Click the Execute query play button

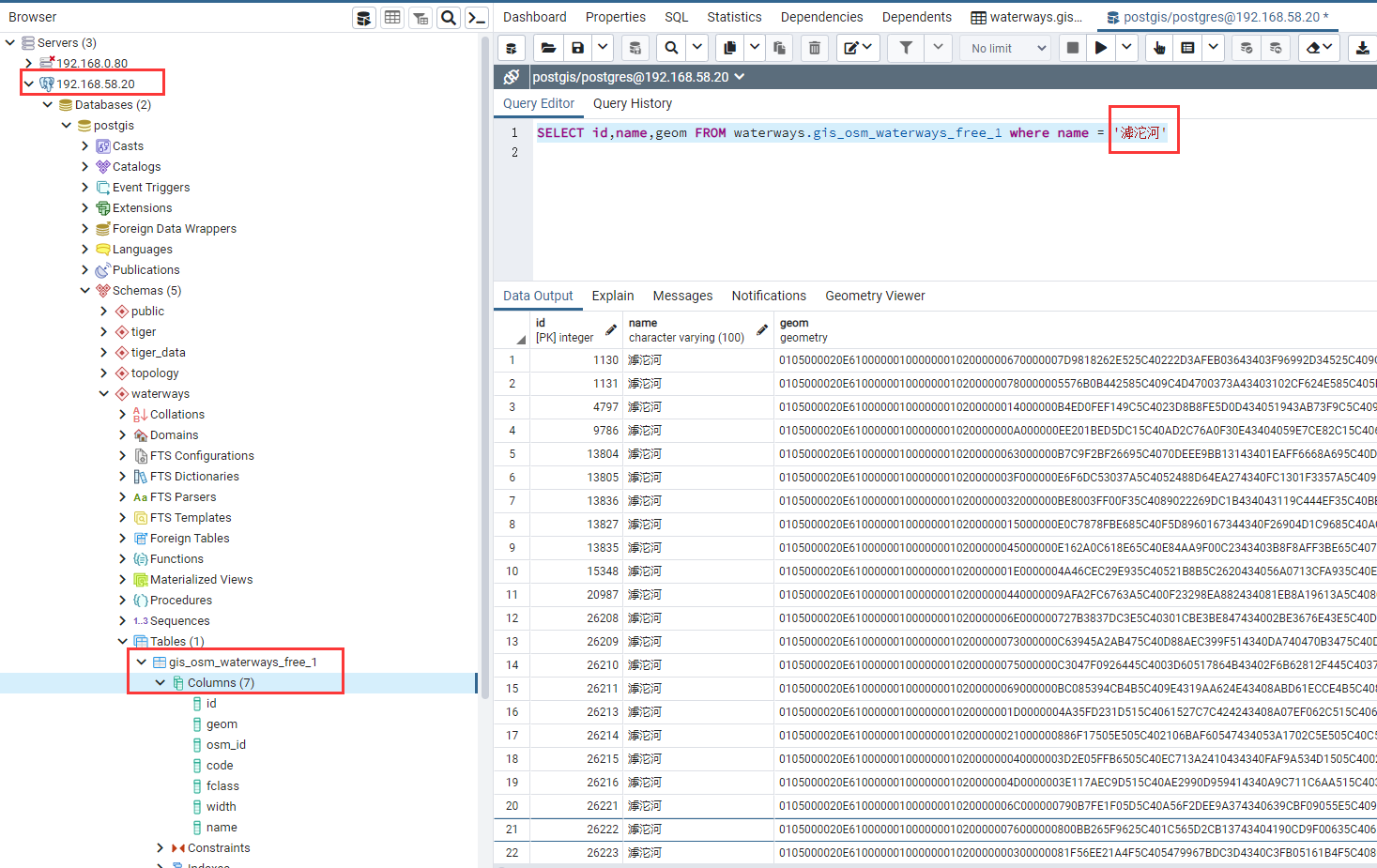point(1101,48)
